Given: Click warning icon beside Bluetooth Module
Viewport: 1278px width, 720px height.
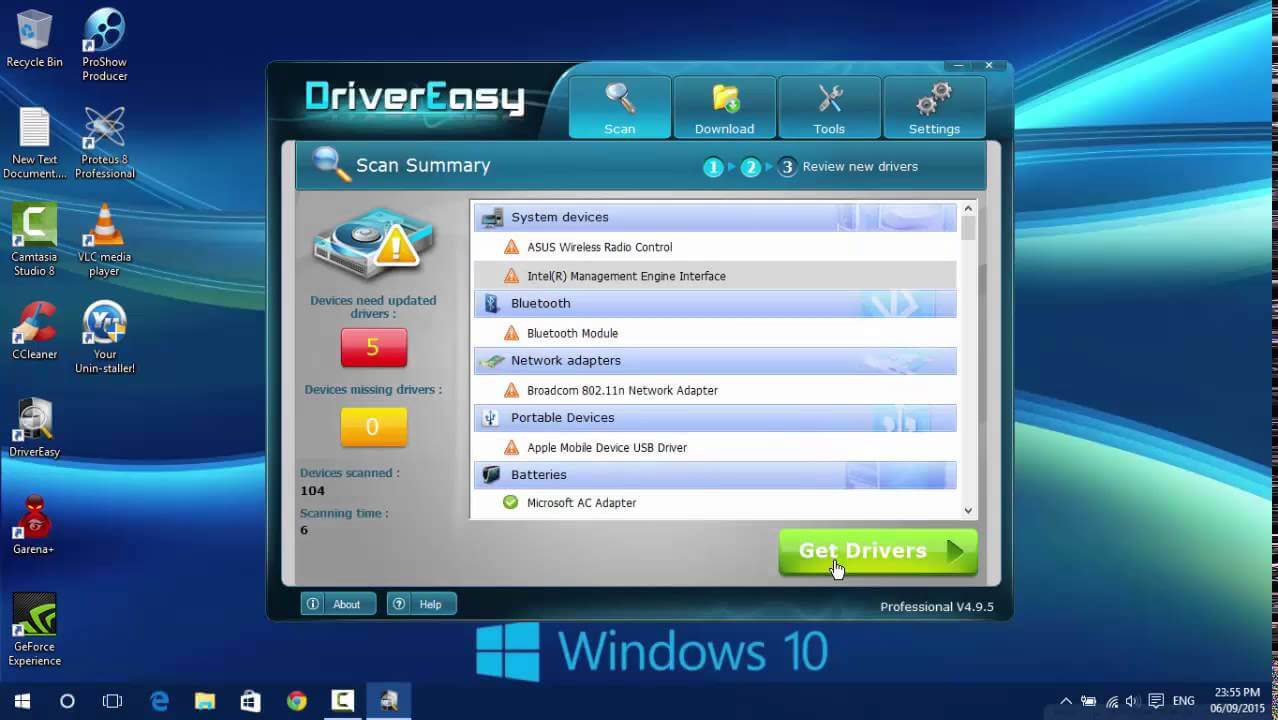Looking at the screenshot, I should [511, 333].
